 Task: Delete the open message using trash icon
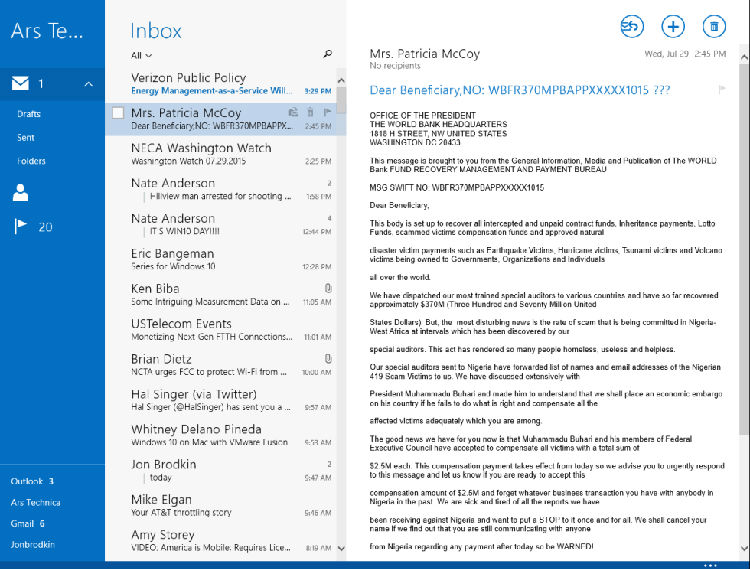click(714, 27)
